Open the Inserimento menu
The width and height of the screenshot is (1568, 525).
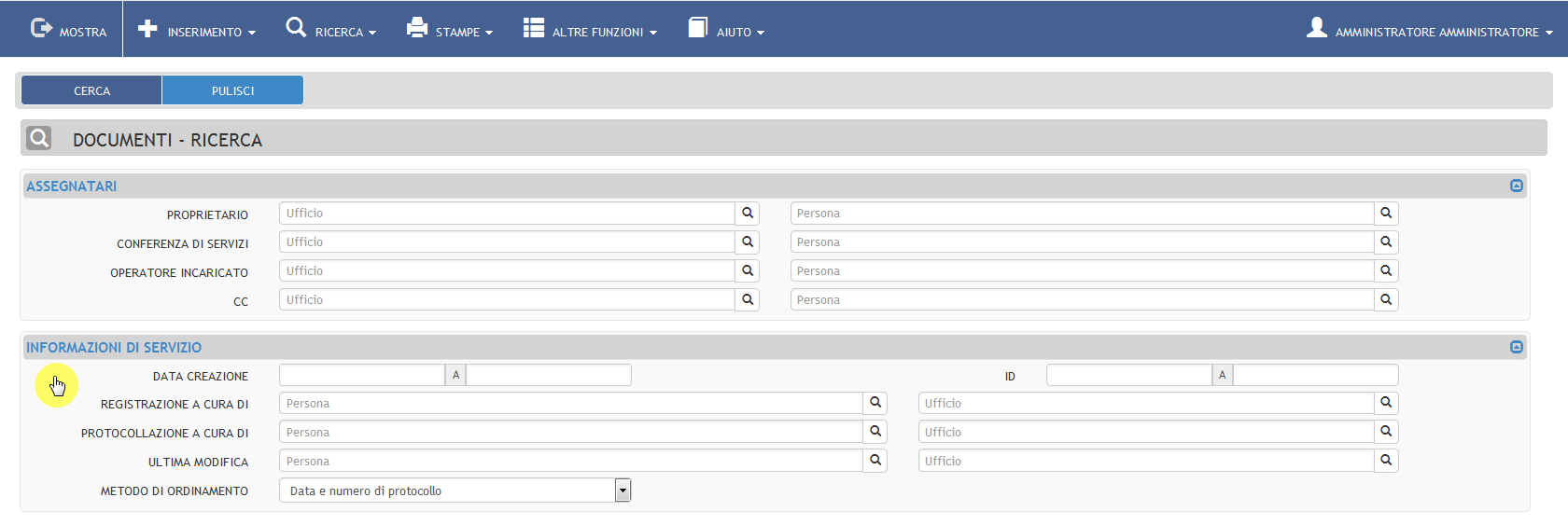[x=197, y=31]
